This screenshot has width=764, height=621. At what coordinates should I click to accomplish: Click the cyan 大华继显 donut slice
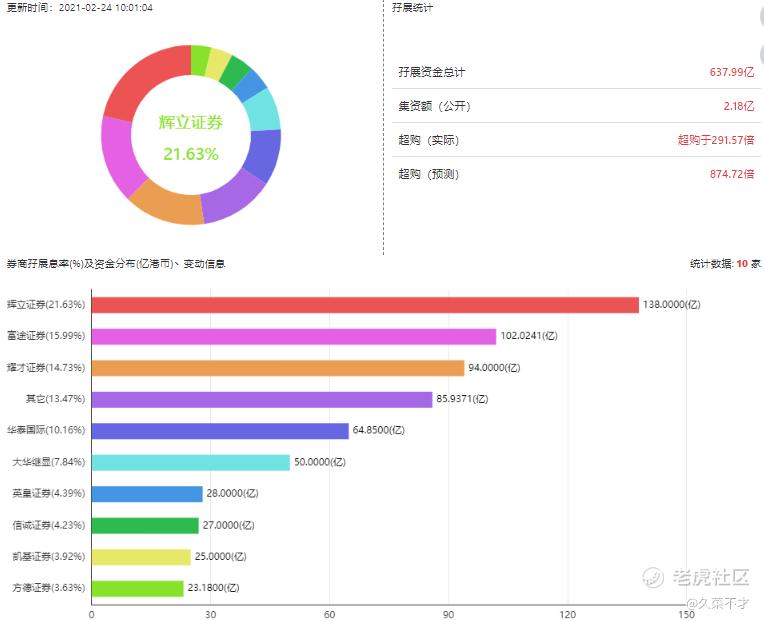point(263,111)
